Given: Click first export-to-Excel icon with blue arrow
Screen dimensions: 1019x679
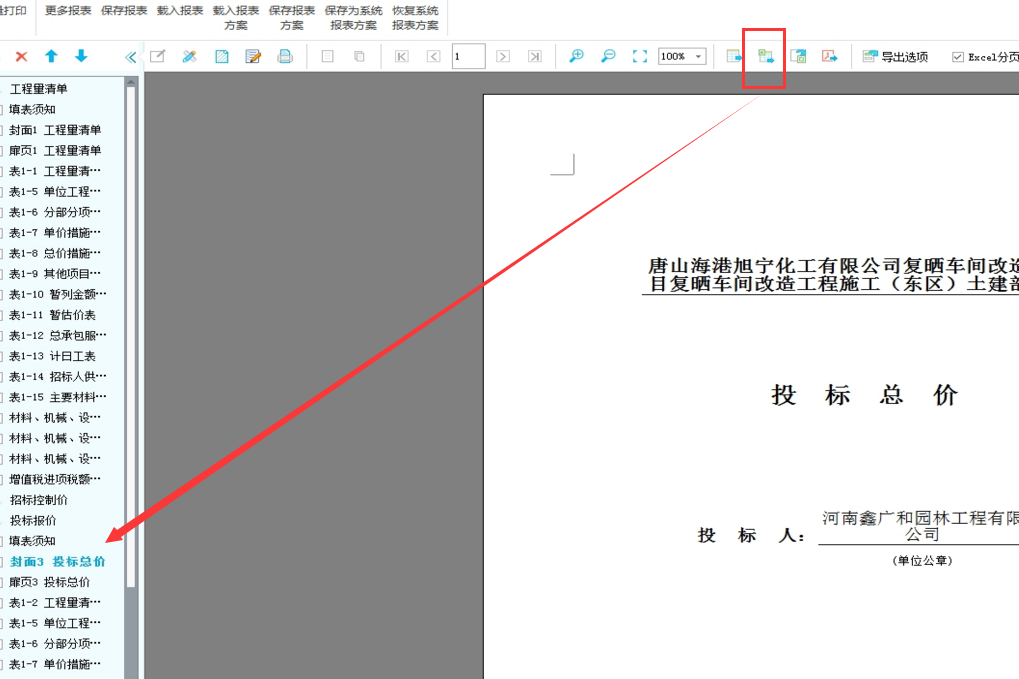Looking at the screenshot, I should tap(734, 57).
